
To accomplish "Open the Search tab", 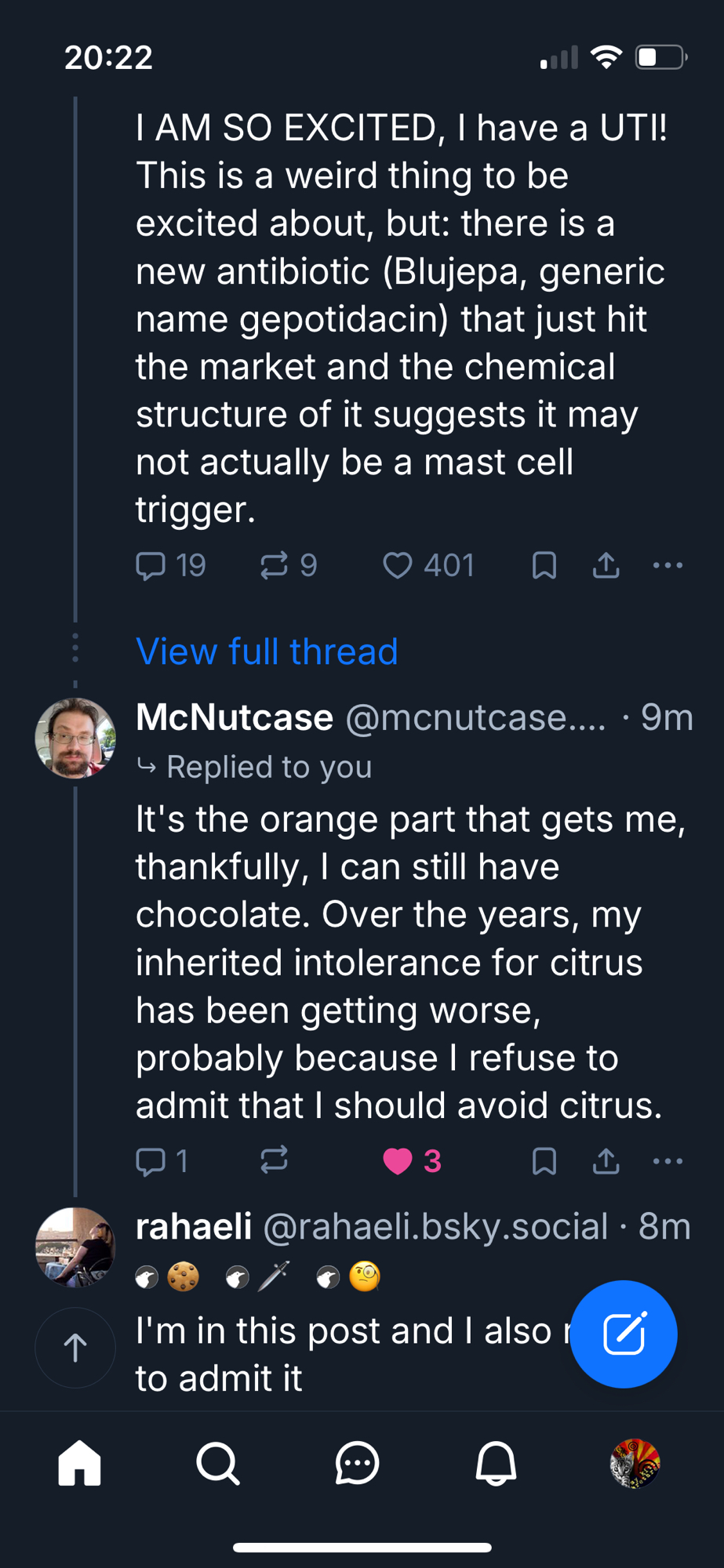I will (218, 1463).
